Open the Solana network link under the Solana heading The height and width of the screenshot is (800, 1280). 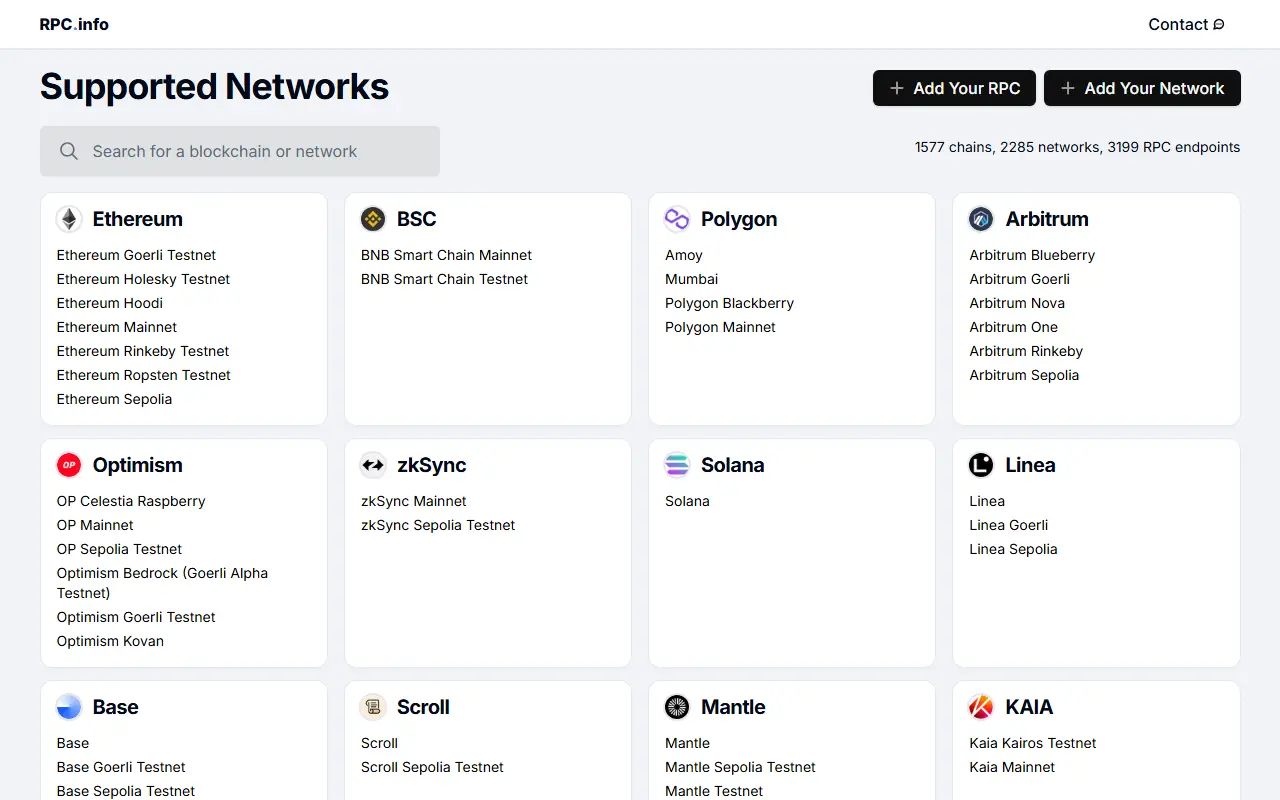pyautogui.click(x=687, y=501)
